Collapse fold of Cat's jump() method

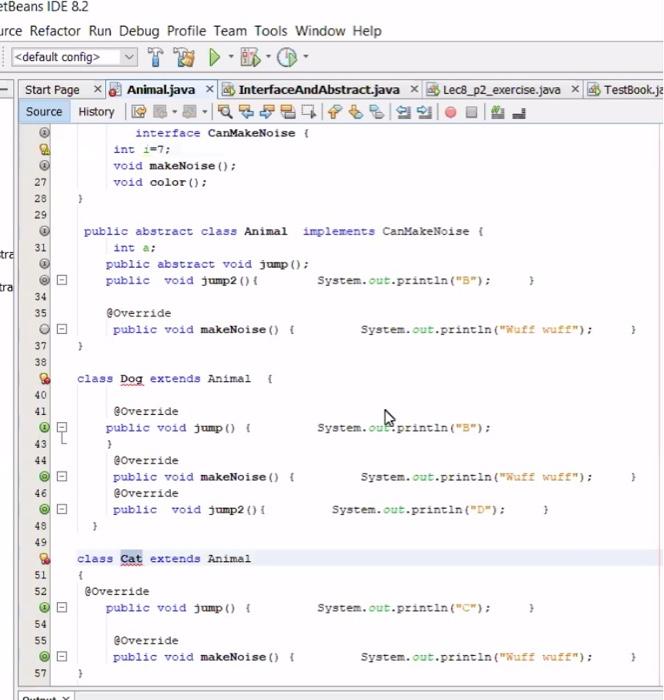(62, 607)
